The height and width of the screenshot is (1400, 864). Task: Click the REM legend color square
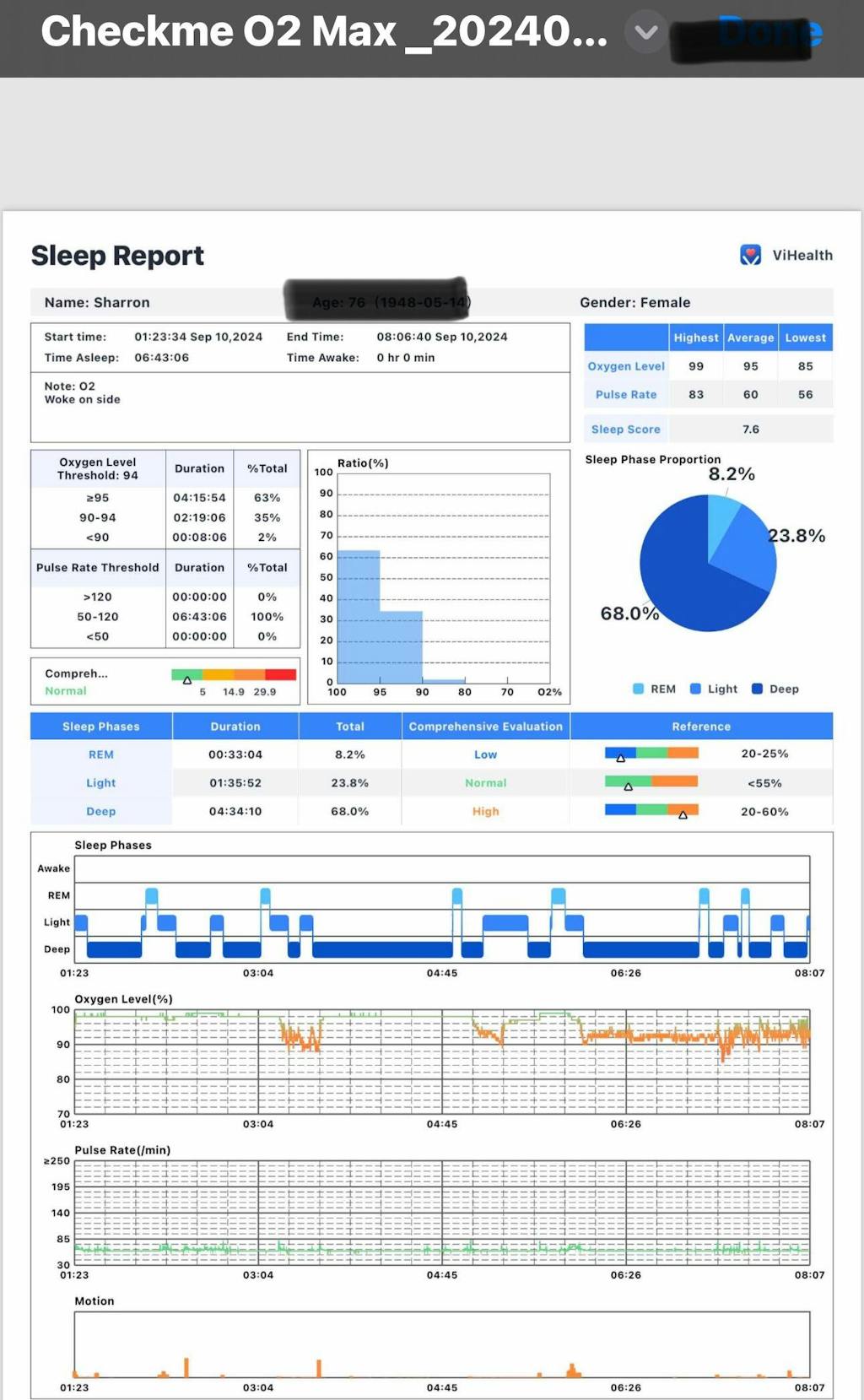639,689
